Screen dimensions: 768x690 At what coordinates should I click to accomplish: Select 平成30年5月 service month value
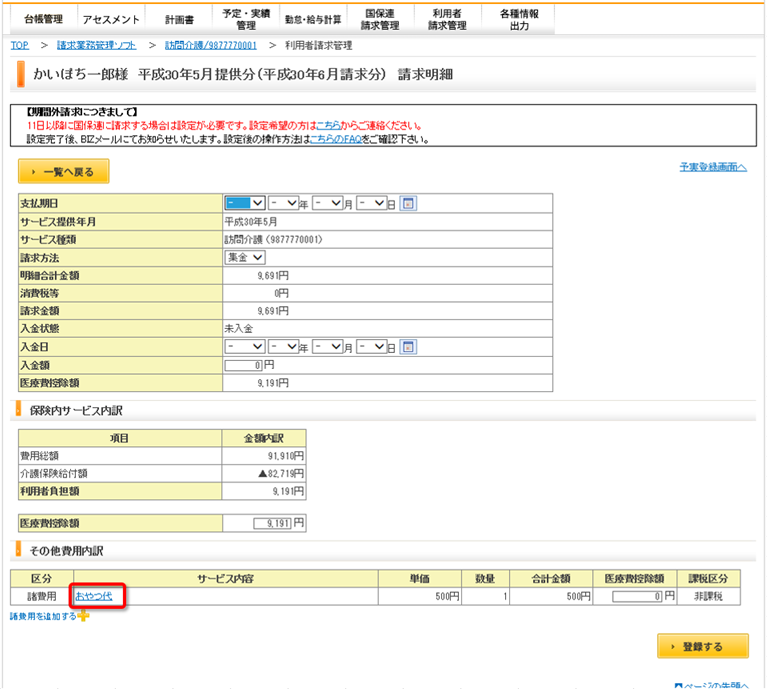pos(251,222)
